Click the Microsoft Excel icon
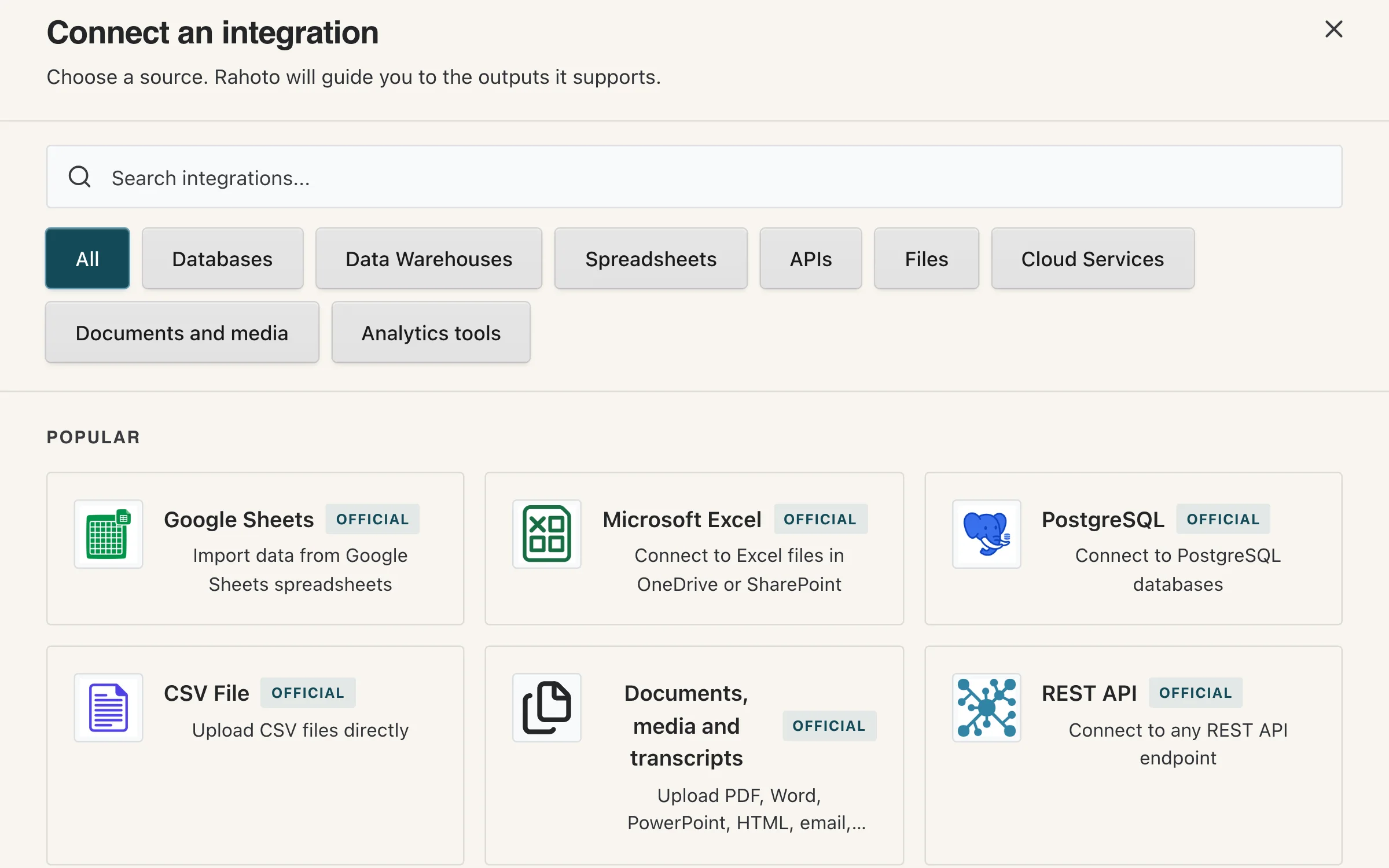 [x=547, y=534]
